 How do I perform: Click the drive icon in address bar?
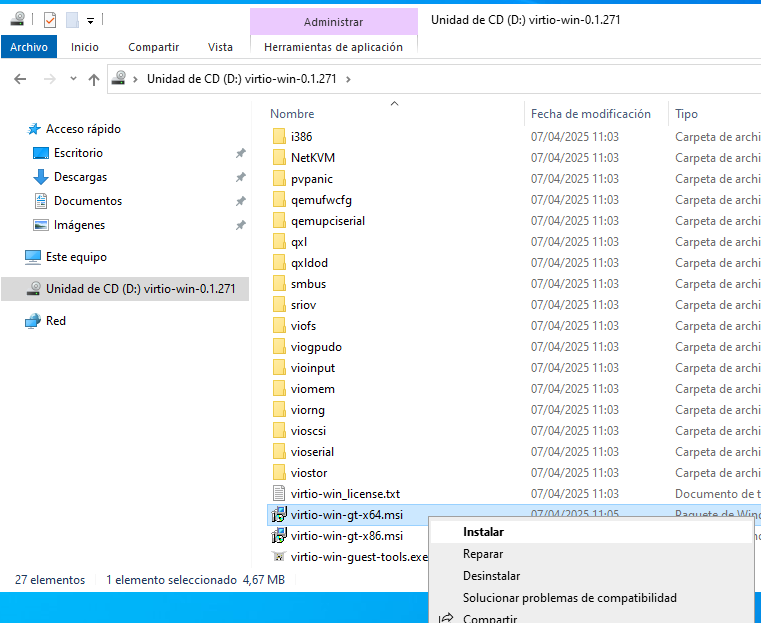pyautogui.click(x=119, y=78)
